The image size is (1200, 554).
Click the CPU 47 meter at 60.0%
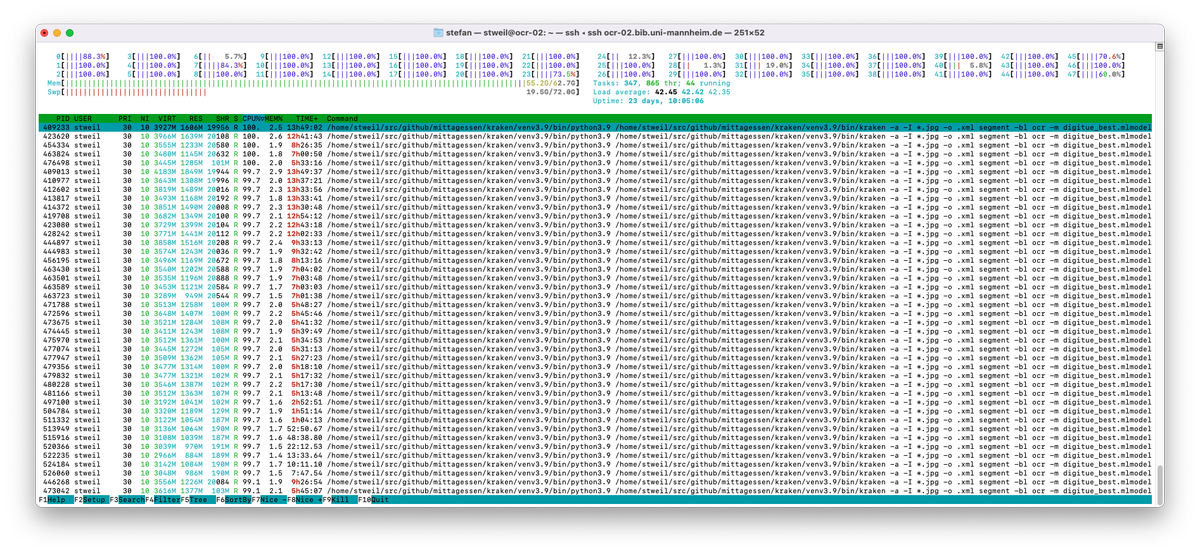[1096, 74]
